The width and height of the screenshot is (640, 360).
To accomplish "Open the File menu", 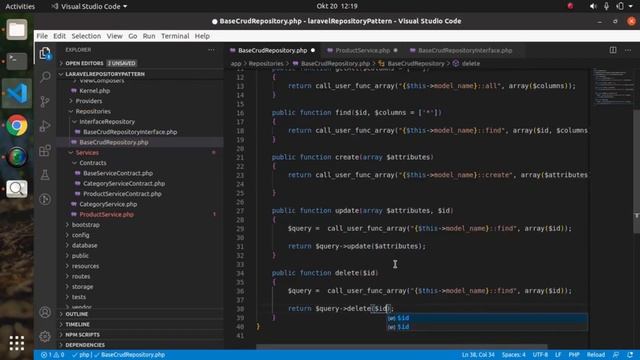I will (42, 36).
